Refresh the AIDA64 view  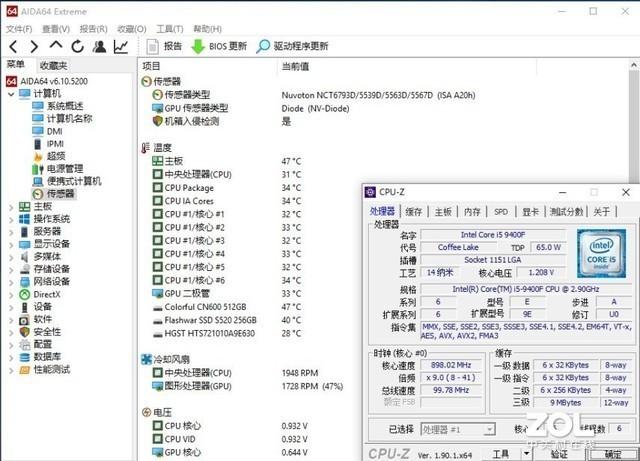(x=78, y=47)
